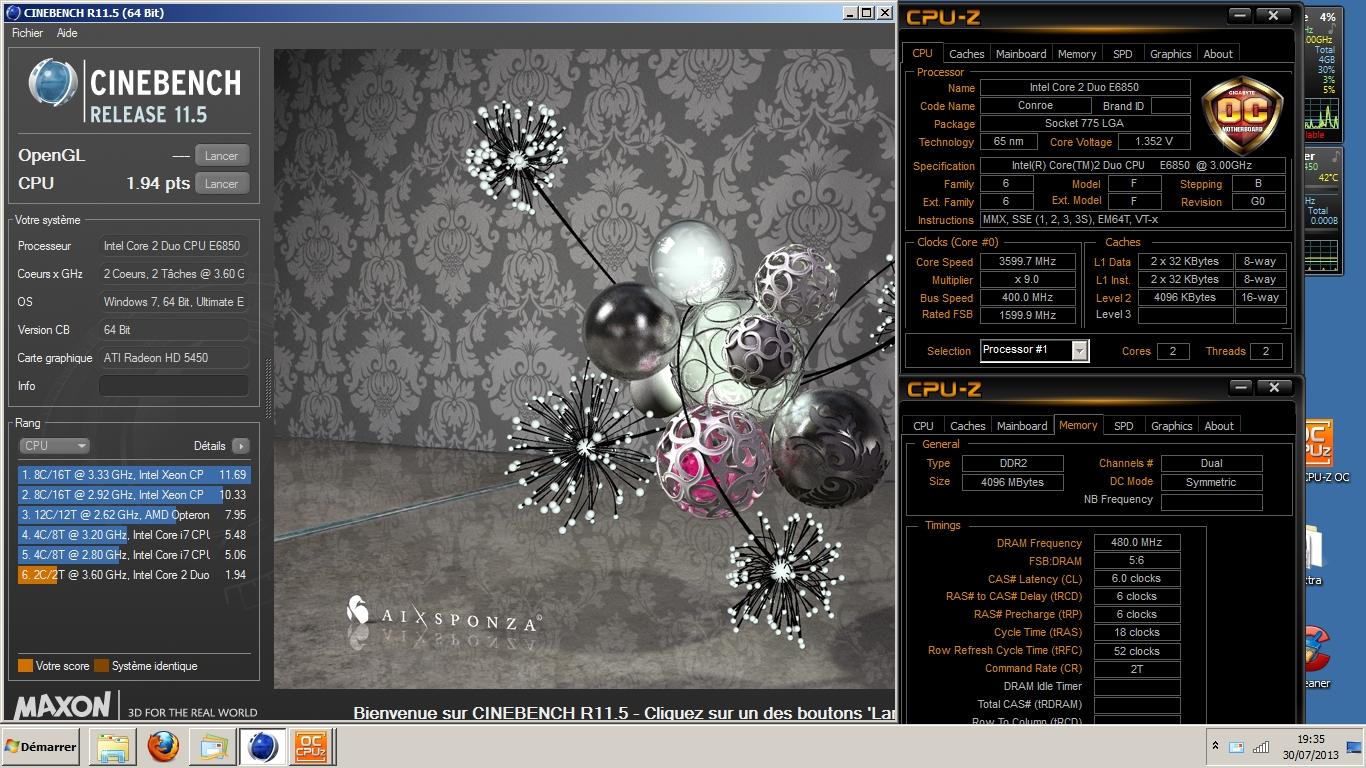Open Mainboard tab in memory CPU-Z window
The height and width of the screenshot is (768, 1366).
point(1022,426)
